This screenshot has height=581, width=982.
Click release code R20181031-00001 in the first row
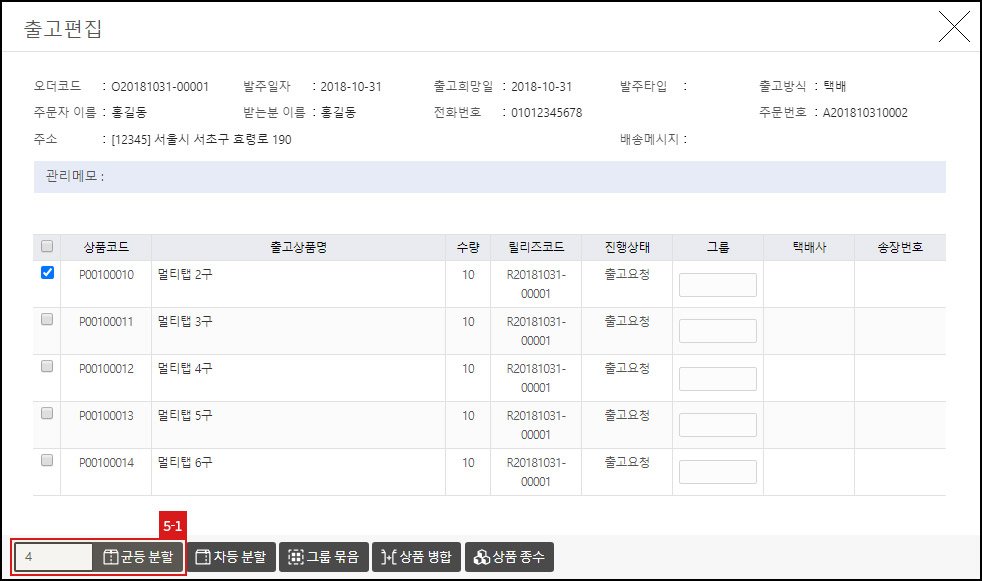click(x=536, y=281)
